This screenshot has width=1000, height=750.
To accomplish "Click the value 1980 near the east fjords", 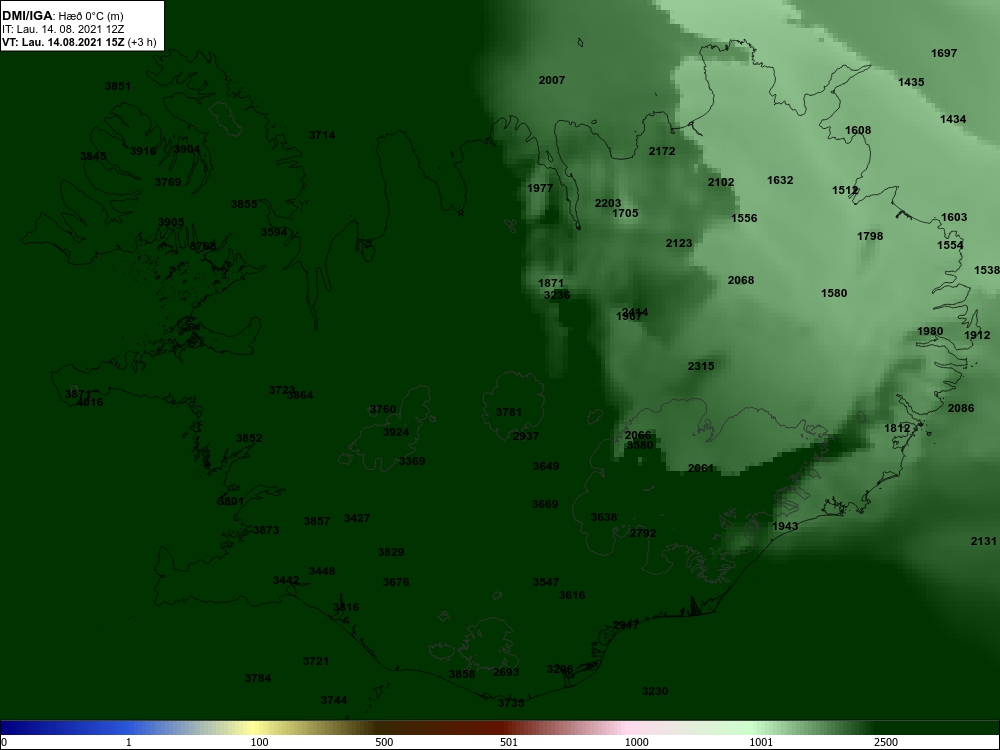I will (x=930, y=332).
